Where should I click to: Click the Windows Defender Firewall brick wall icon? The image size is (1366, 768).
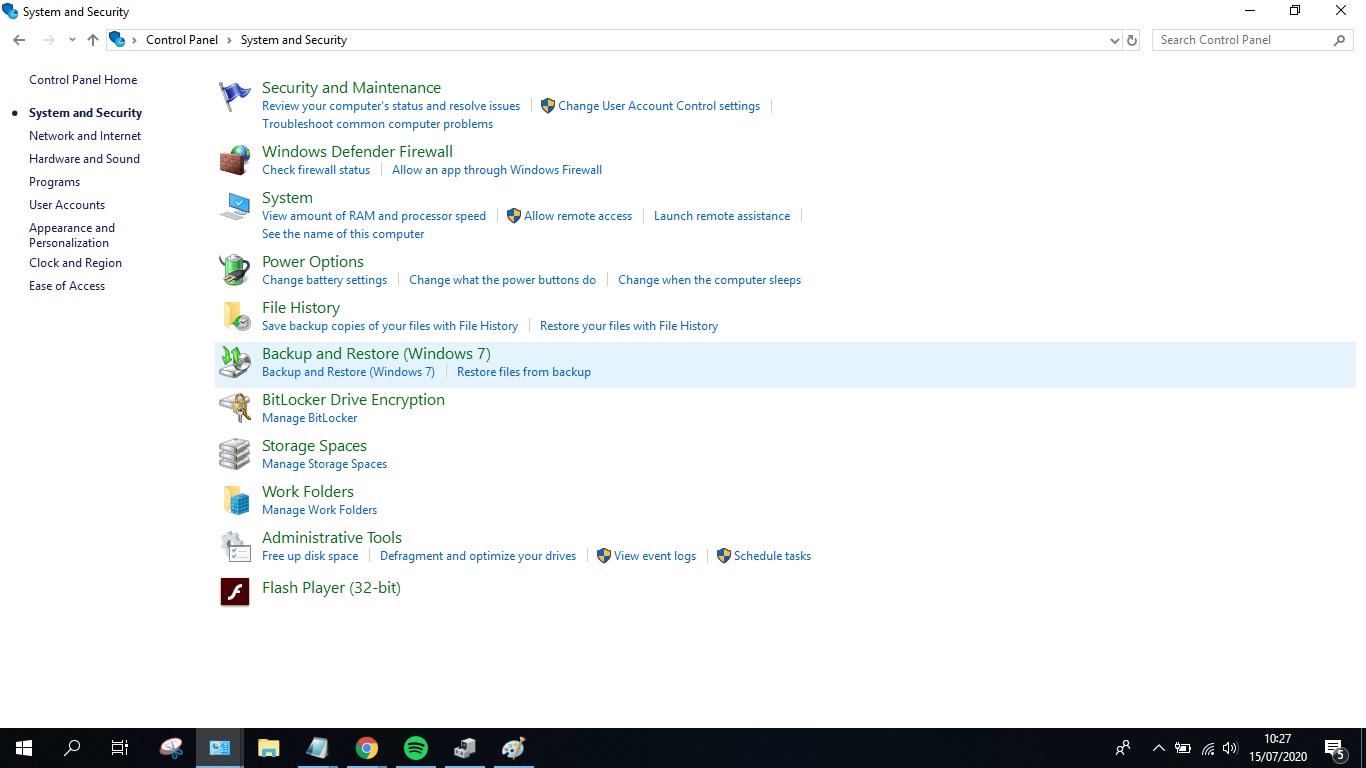(x=235, y=160)
